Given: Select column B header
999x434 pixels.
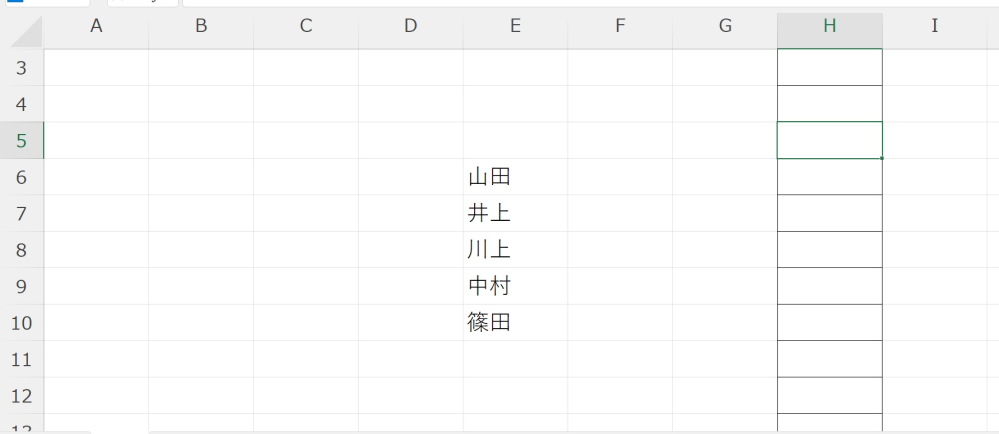Looking at the screenshot, I should point(201,28).
